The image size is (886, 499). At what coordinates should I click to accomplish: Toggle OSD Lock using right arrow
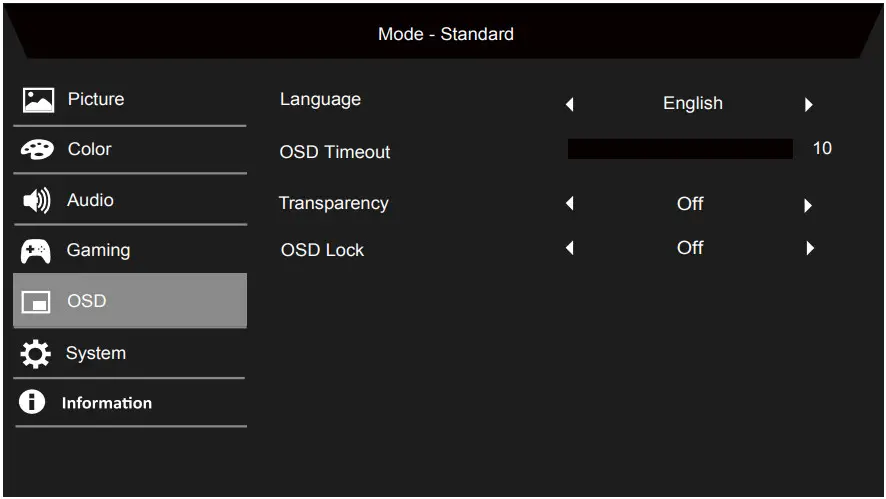point(810,248)
